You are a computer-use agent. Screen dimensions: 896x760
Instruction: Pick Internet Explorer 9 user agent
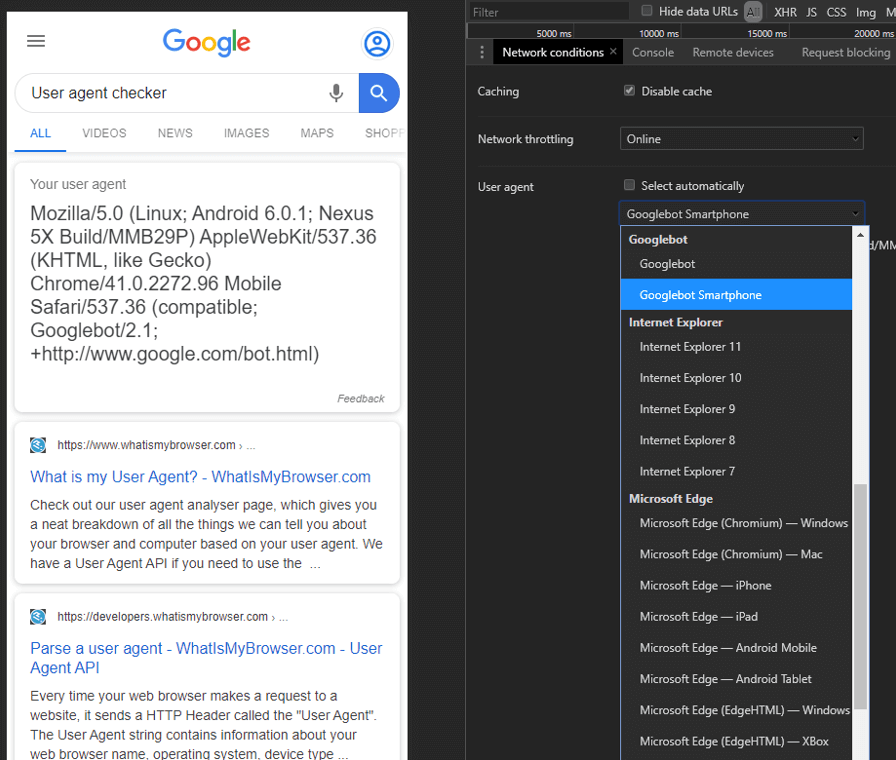(736, 409)
